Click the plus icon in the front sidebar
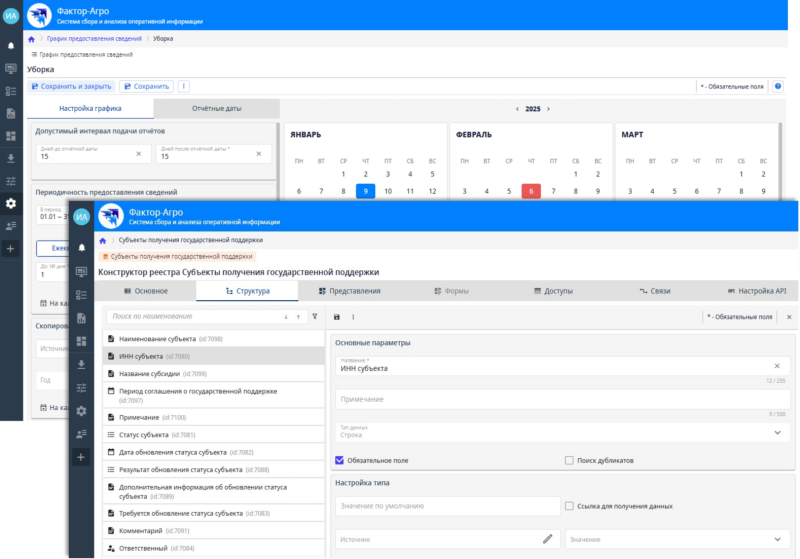Screen dimensions: 800x559 point(81,456)
